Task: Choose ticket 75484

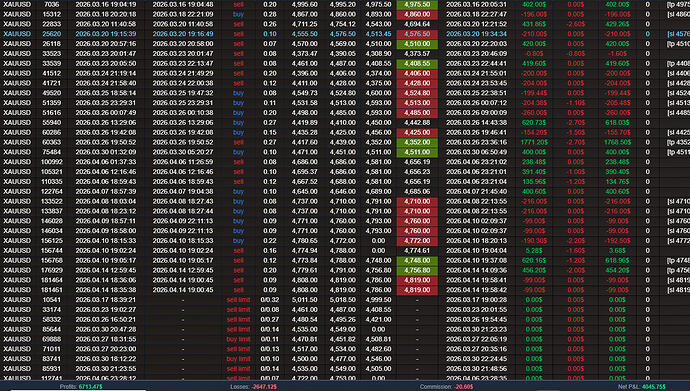Action: click(x=51, y=152)
